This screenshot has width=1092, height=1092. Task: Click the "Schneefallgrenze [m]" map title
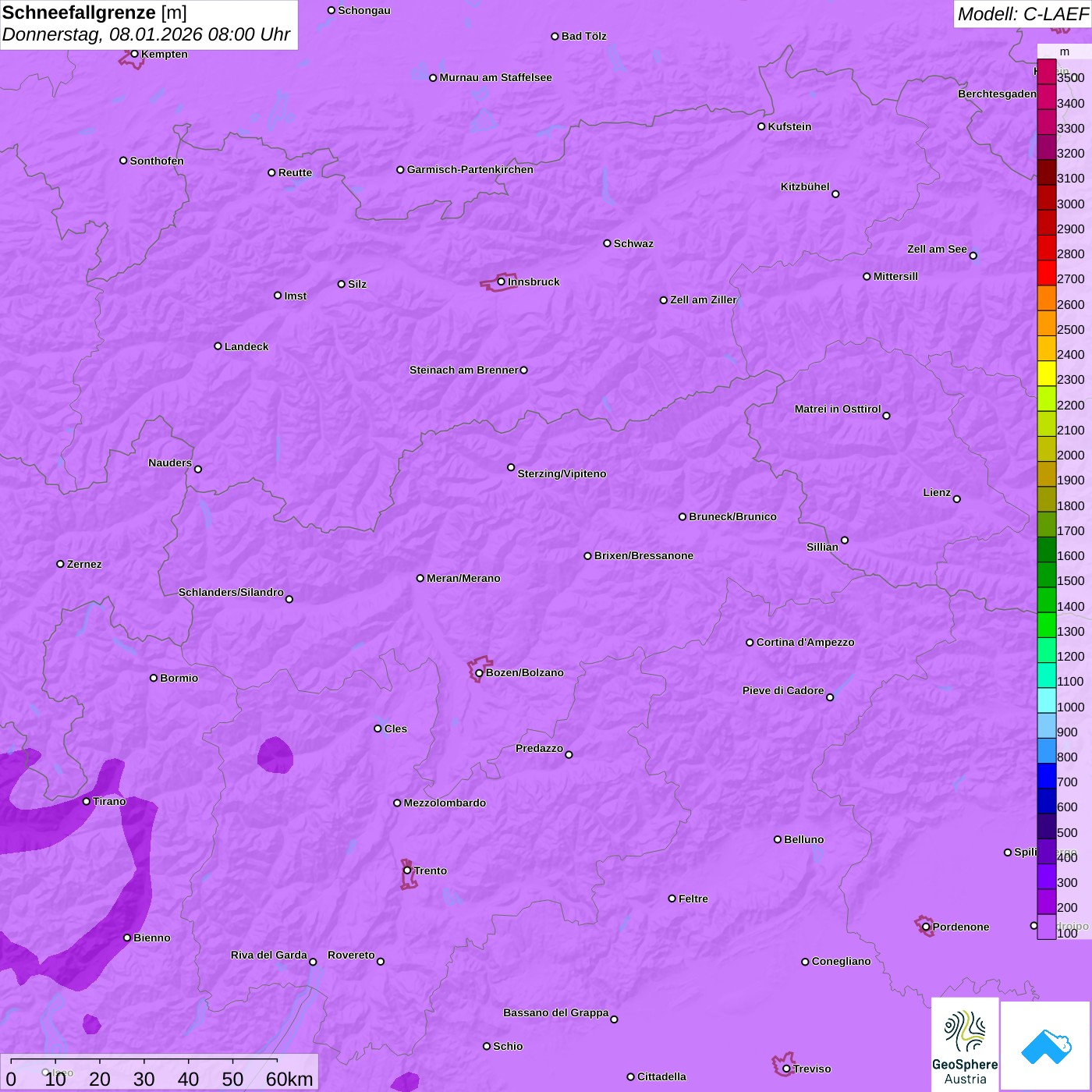94,12
